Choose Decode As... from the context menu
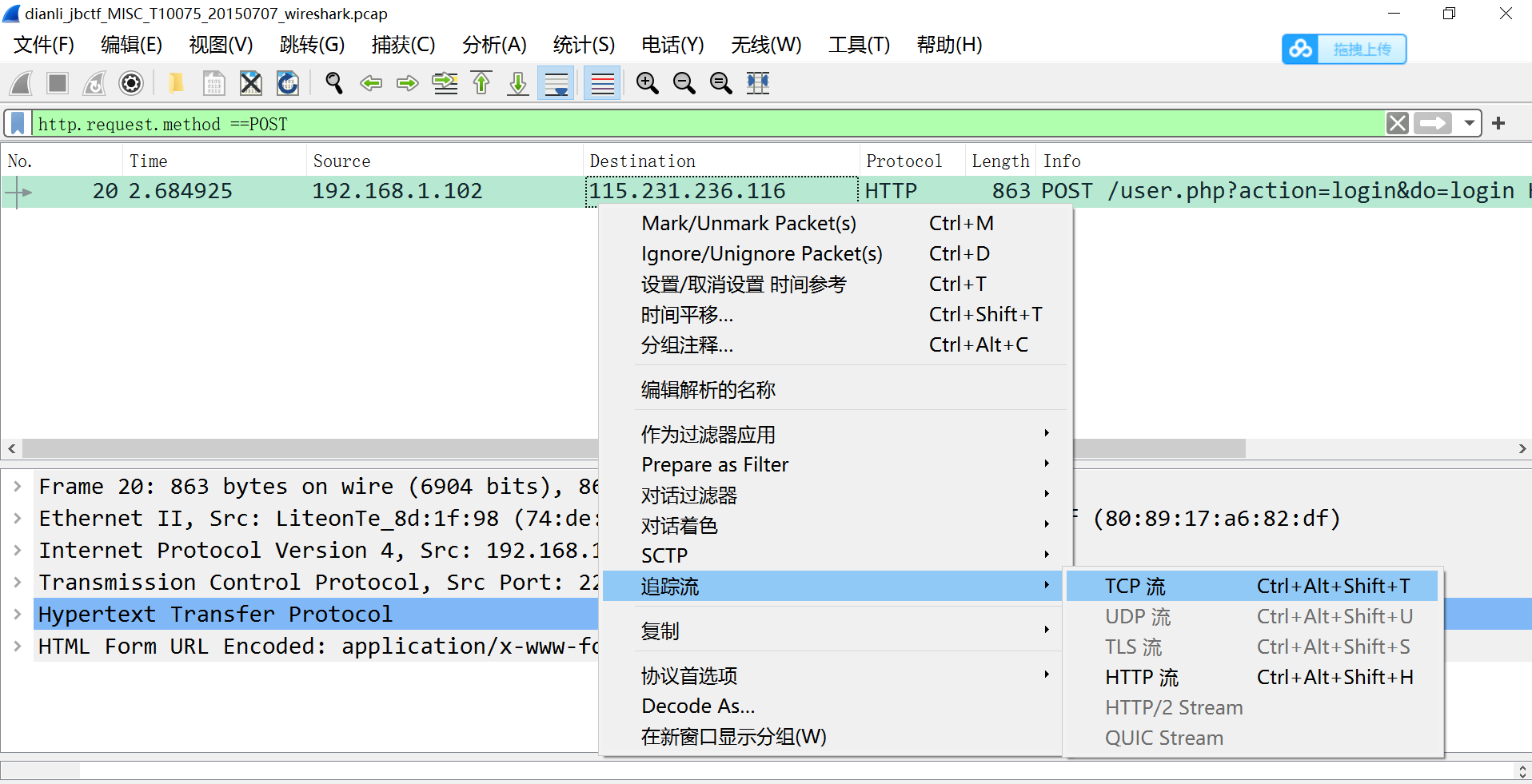Image resolution: width=1532 pixels, height=784 pixels. [x=831, y=706]
